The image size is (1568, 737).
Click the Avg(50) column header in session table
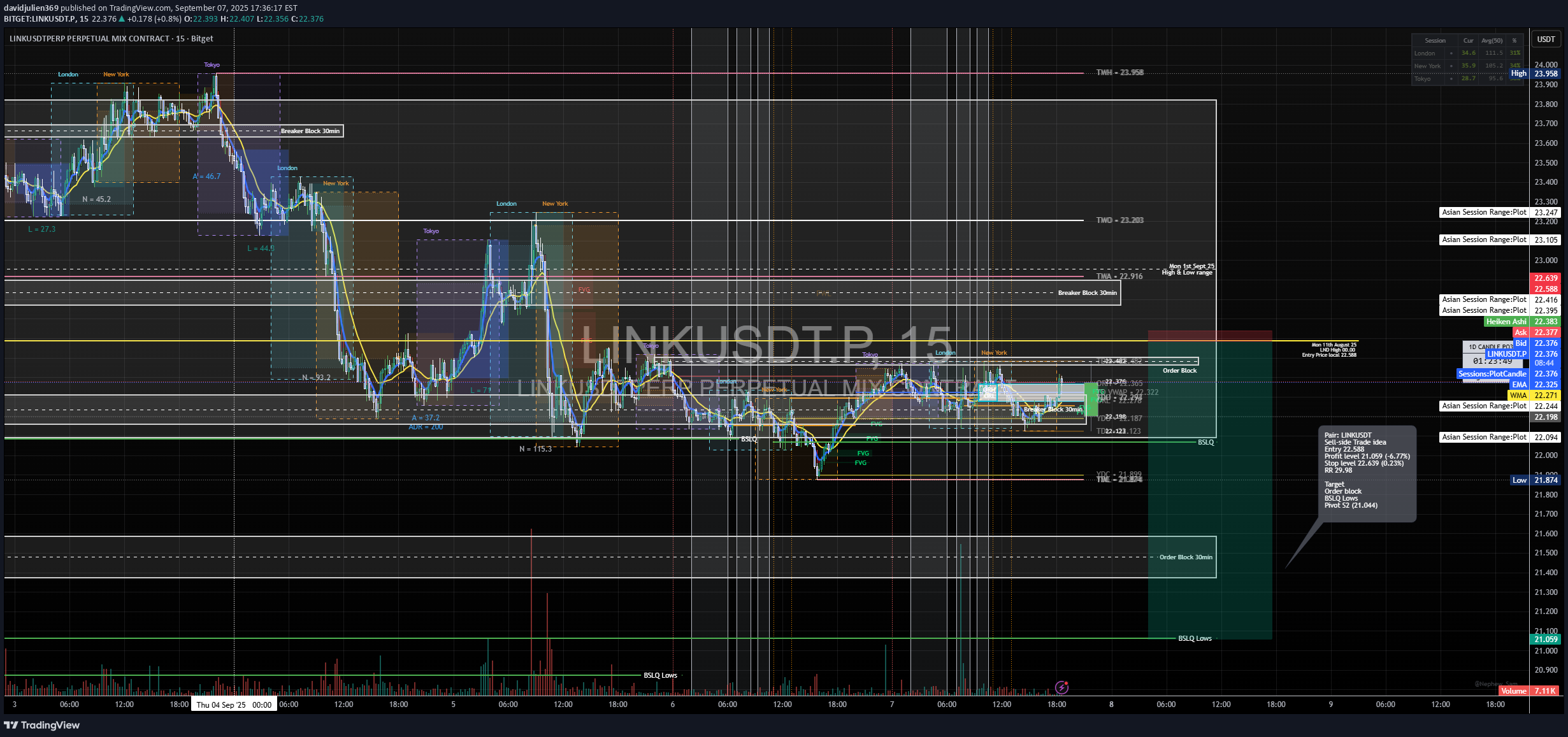1492,40
